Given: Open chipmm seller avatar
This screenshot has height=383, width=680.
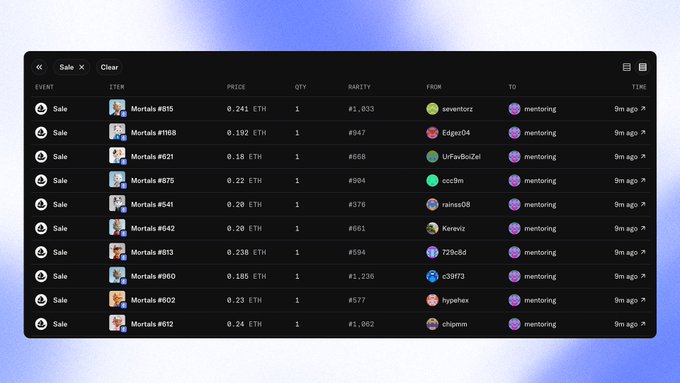Looking at the screenshot, I should (432, 324).
